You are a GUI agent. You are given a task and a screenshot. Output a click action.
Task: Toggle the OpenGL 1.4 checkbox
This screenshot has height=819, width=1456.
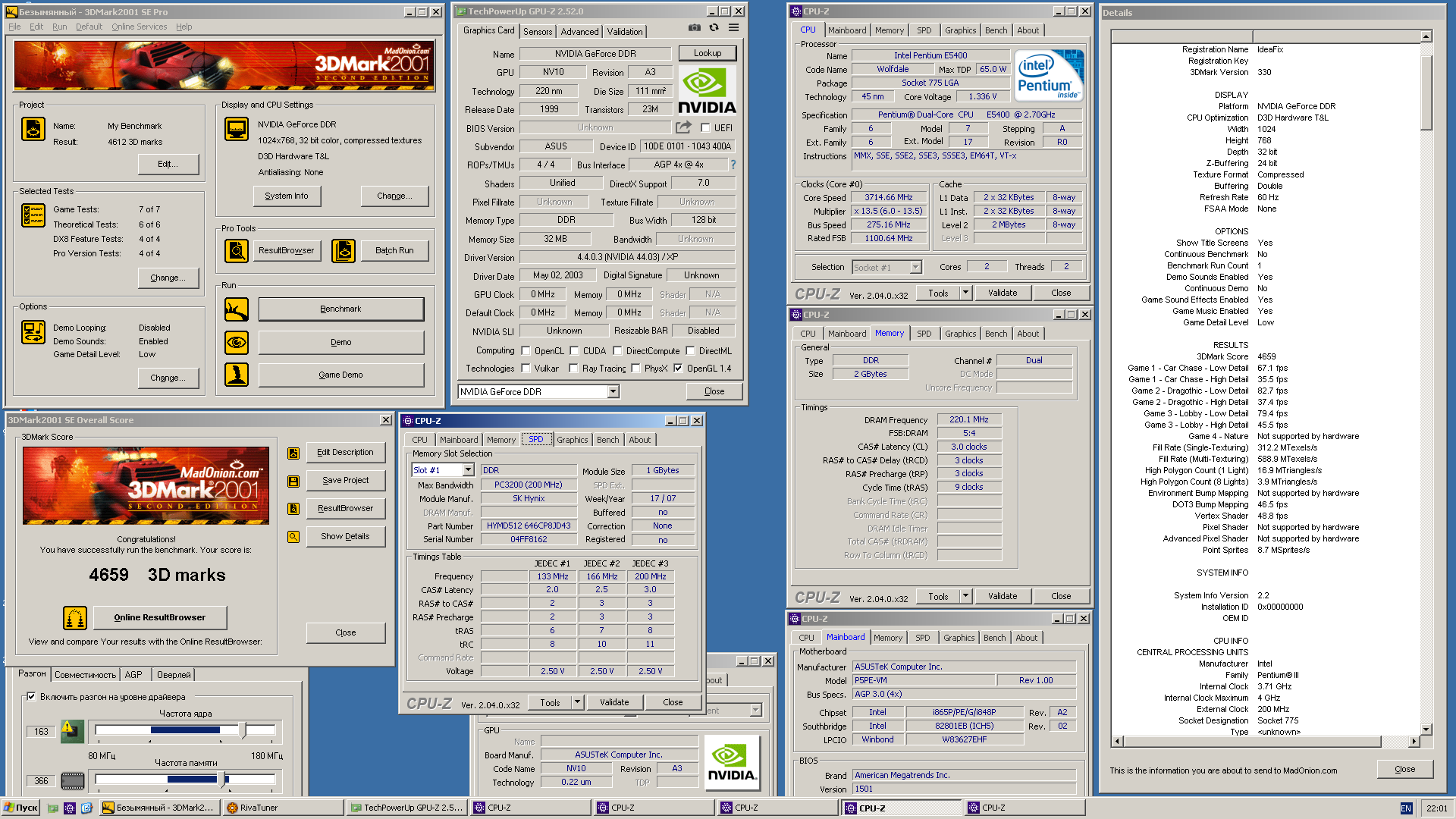tap(678, 369)
